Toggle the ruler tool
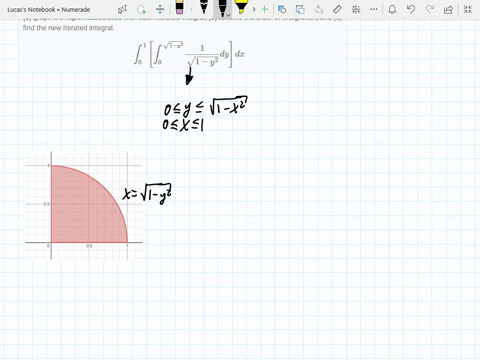The width and height of the screenshot is (480, 360). [x=337, y=9]
